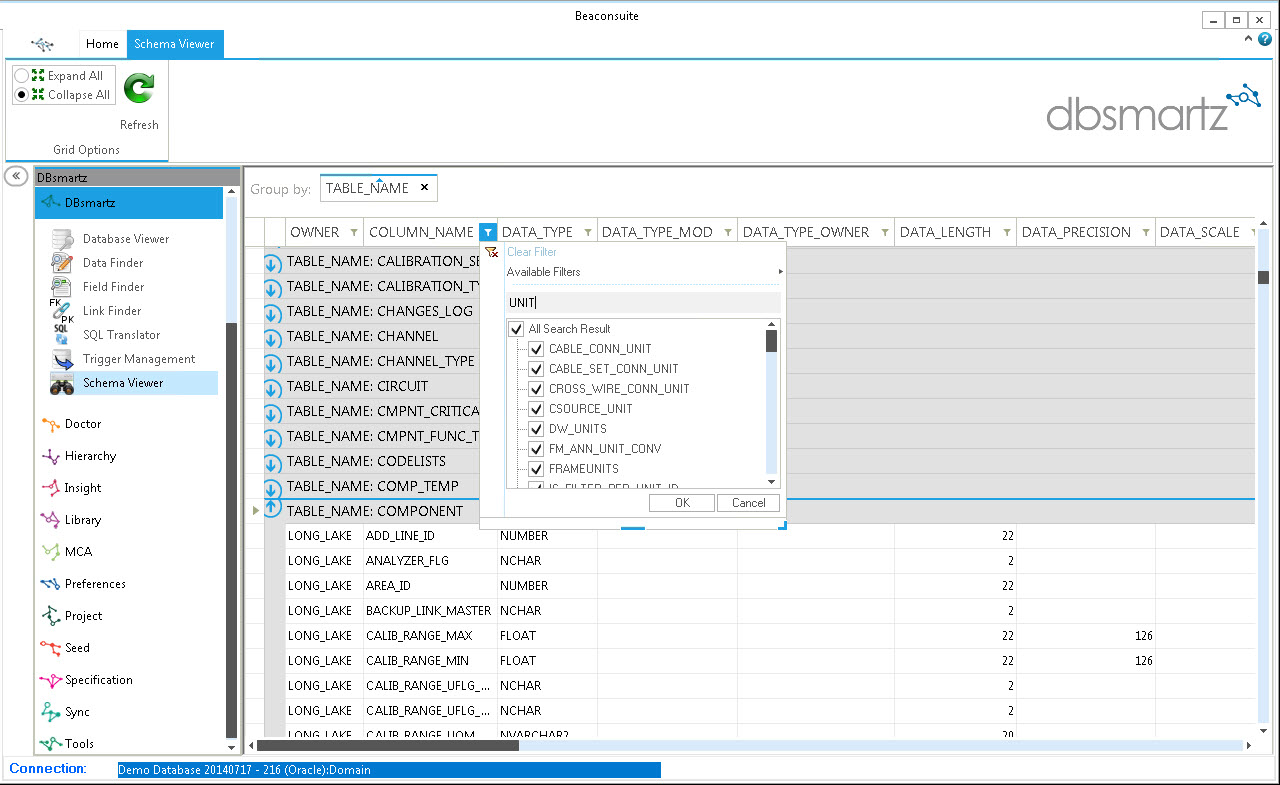Open the Preferences module icon

click(50, 584)
